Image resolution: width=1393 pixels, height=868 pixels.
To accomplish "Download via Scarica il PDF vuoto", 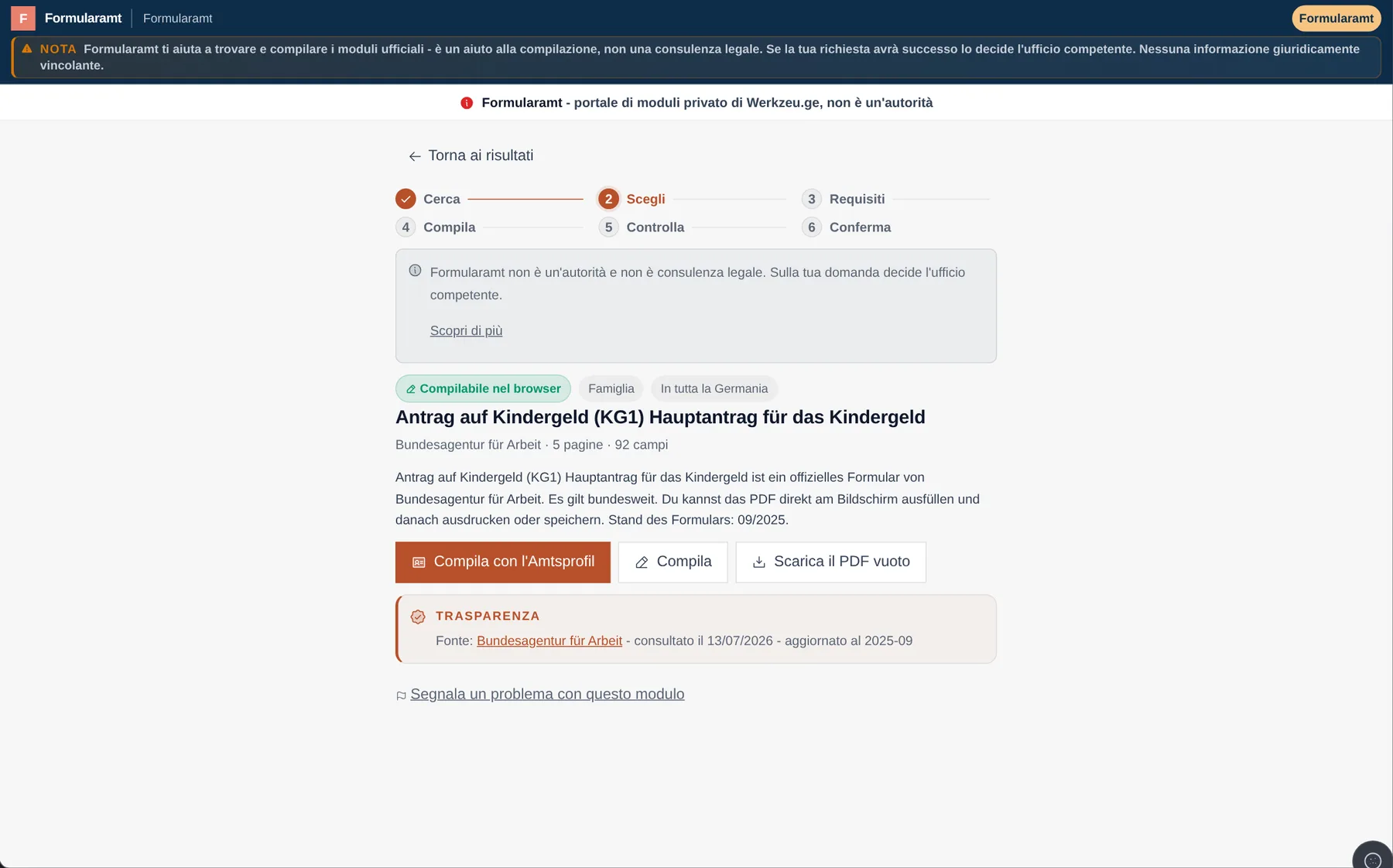I will (x=830, y=562).
